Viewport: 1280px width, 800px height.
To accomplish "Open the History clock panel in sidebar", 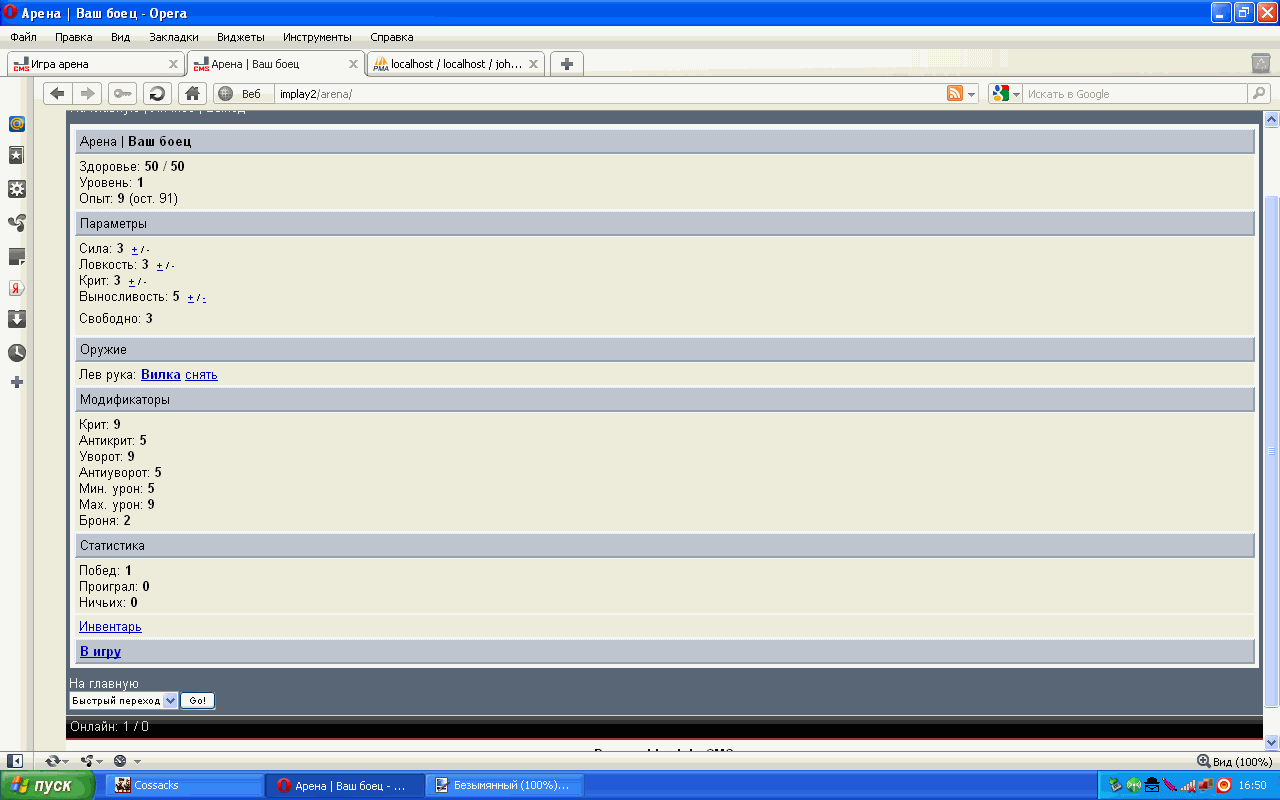I will [17, 353].
